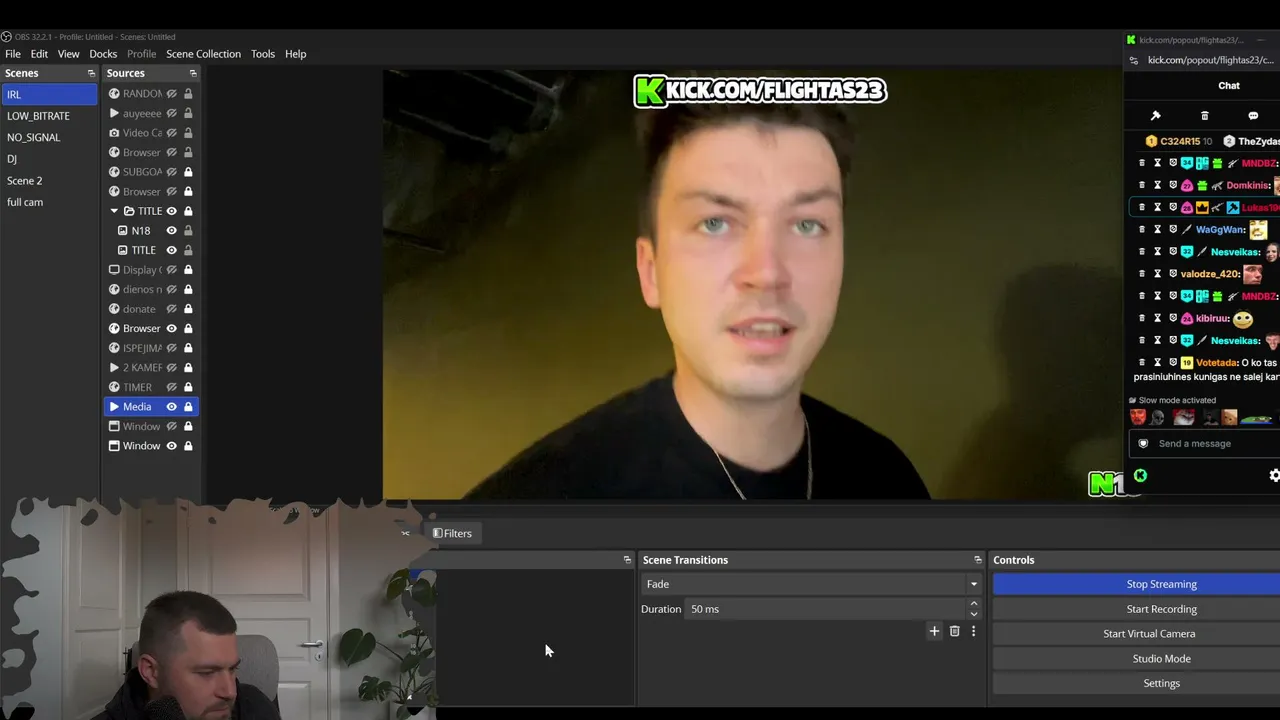Toggle lock on the dienos source
The image size is (1280, 720).
coord(188,289)
